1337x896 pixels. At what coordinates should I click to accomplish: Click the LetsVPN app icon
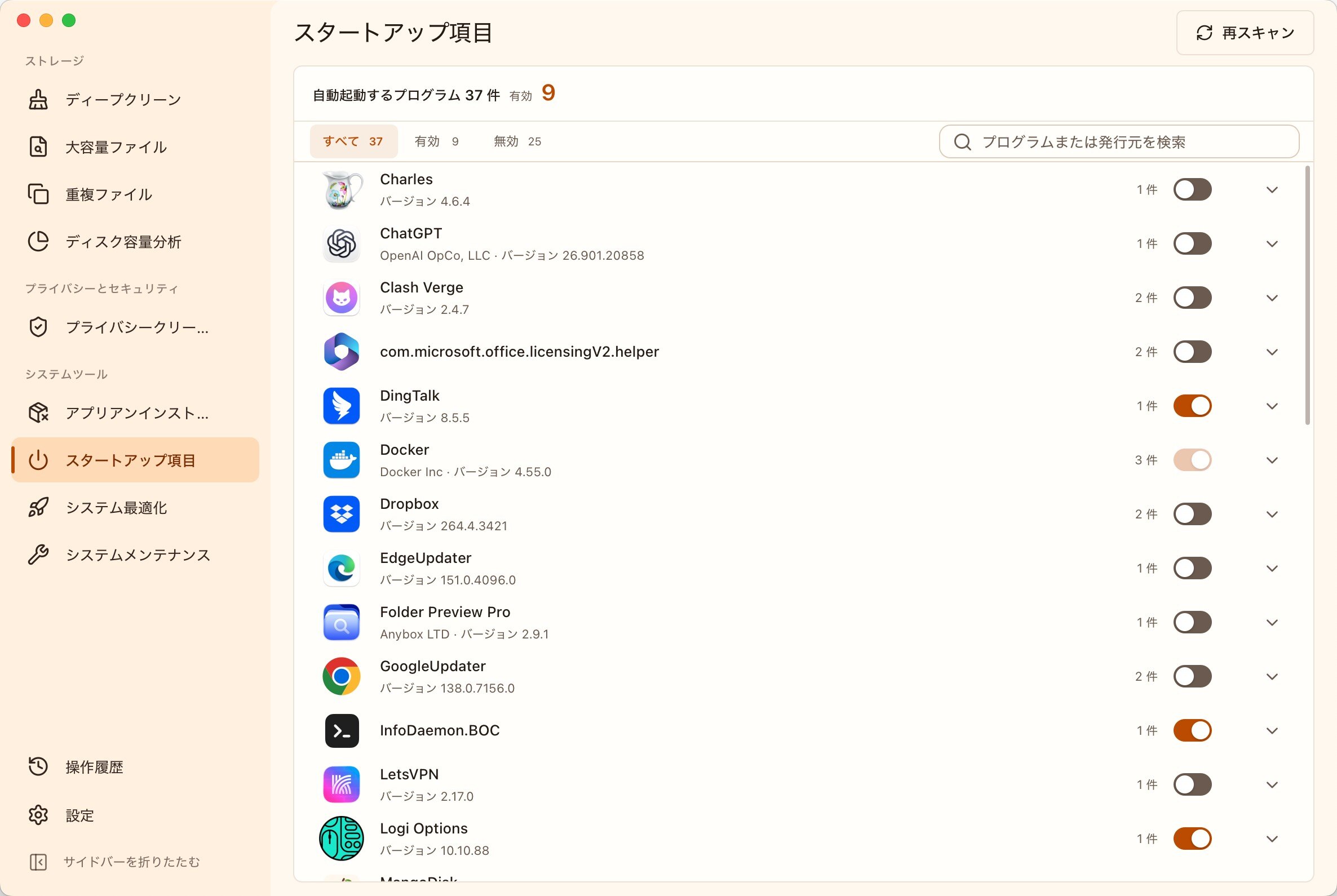pyautogui.click(x=341, y=784)
